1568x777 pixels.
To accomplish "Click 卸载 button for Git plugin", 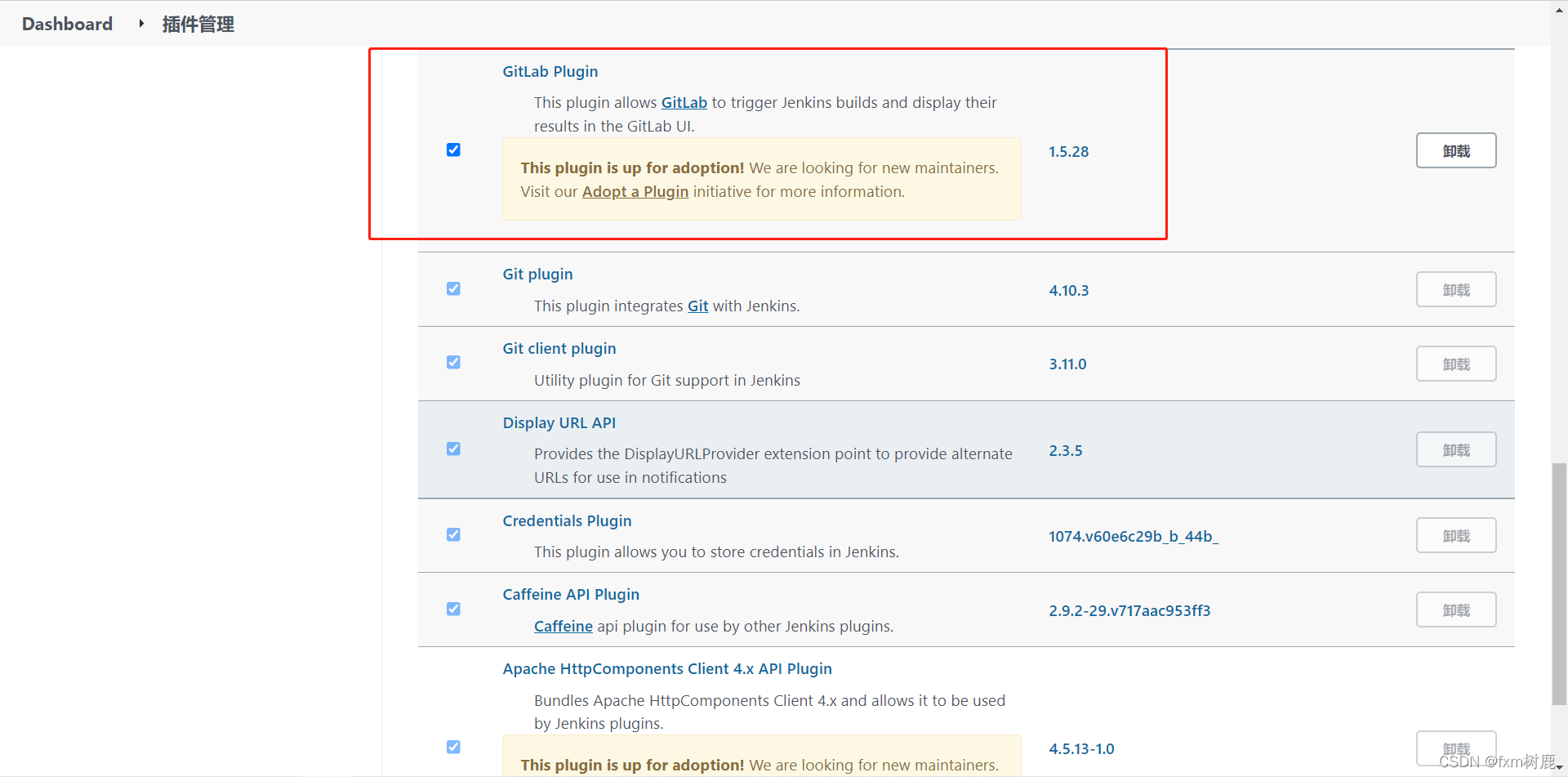I will 1456,289.
